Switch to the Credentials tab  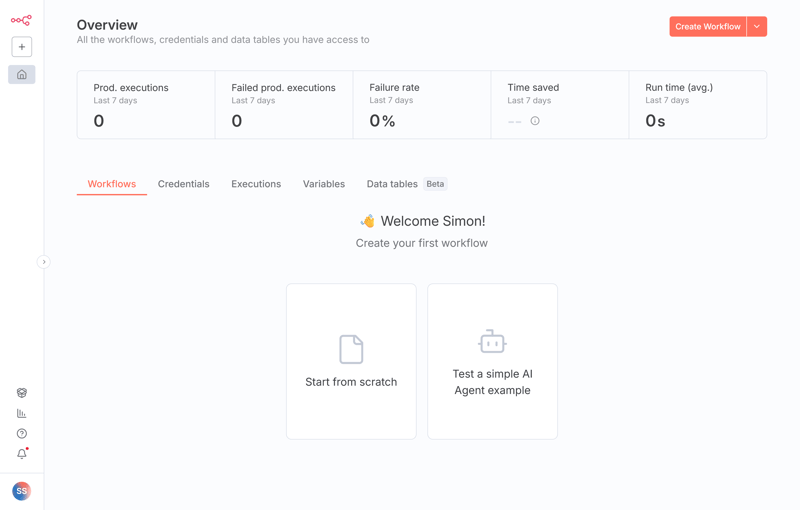click(x=183, y=184)
